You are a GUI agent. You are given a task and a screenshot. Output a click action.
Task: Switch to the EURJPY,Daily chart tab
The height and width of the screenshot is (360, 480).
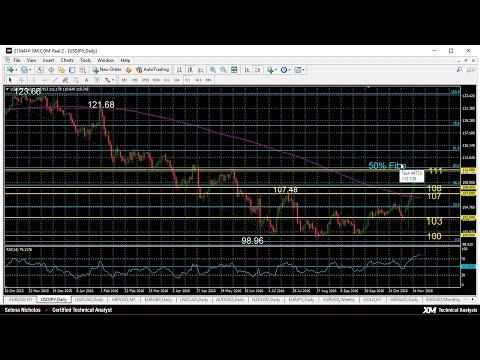coord(301,300)
